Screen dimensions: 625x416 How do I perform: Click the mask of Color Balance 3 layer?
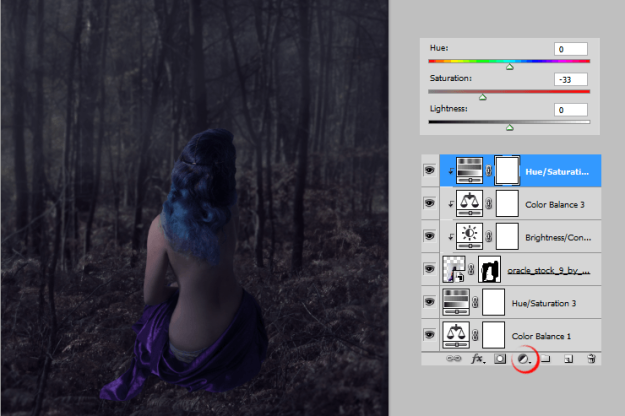point(507,204)
